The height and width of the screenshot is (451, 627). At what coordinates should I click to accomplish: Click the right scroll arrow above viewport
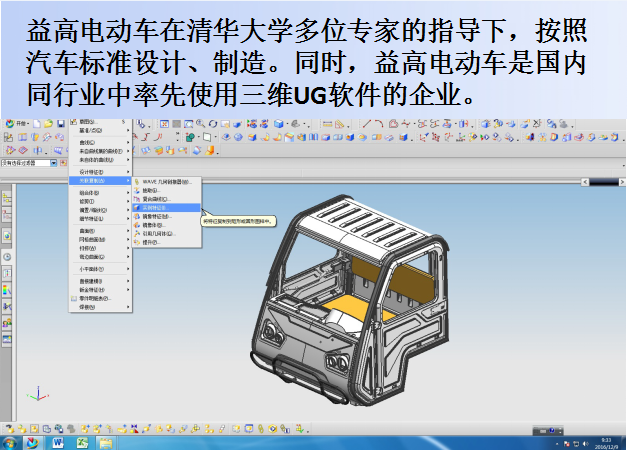pyautogui.click(x=622, y=182)
